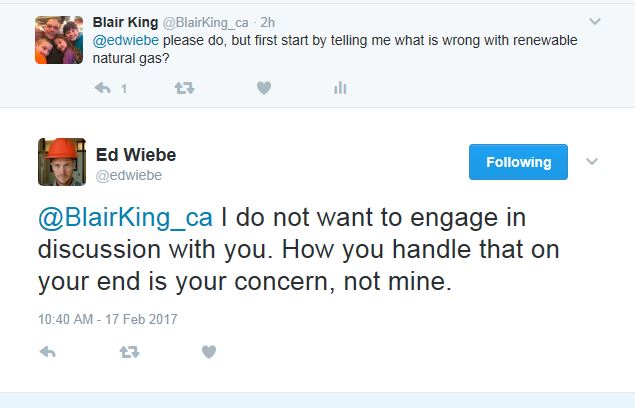Image resolution: width=635 pixels, height=408 pixels.
Task: Open Ed Wiebe's hard-hat avatar
Action: coord(61,160)
